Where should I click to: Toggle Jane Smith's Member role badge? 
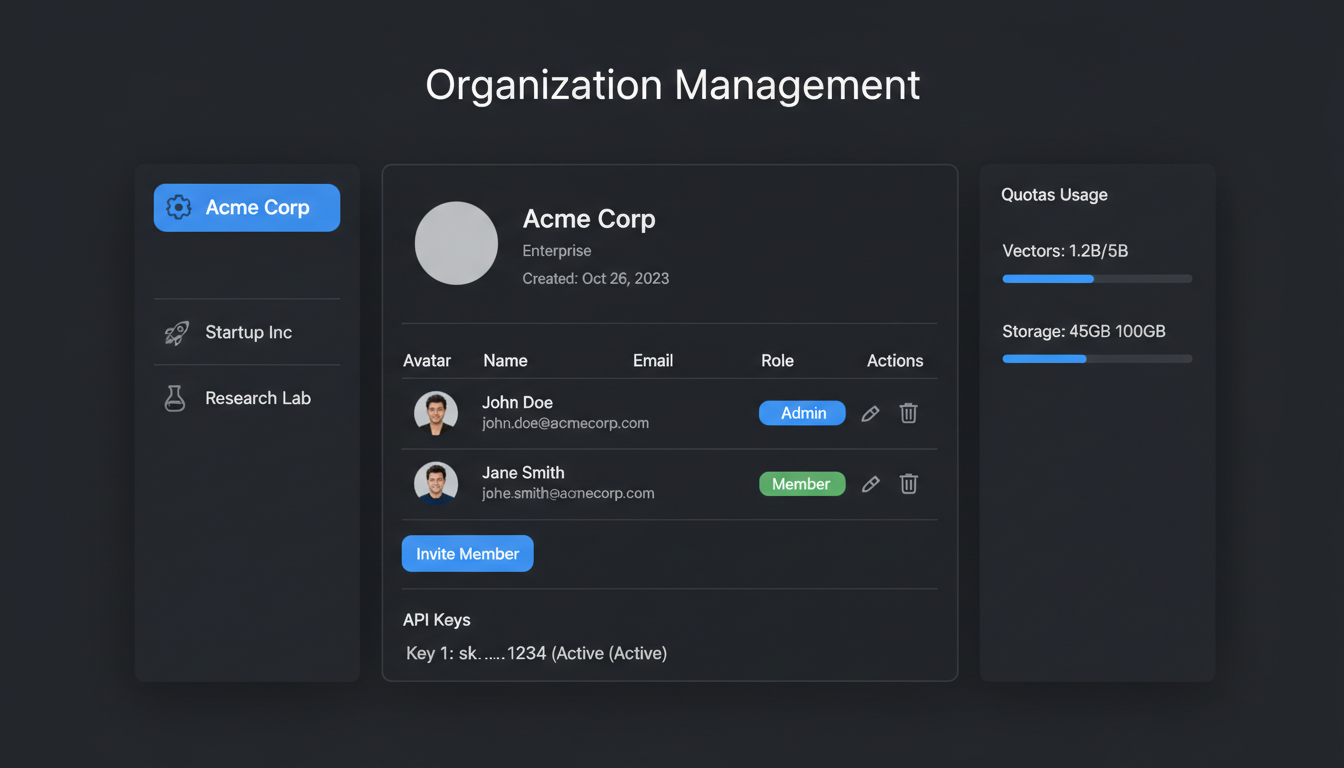[x=802, y=483]
